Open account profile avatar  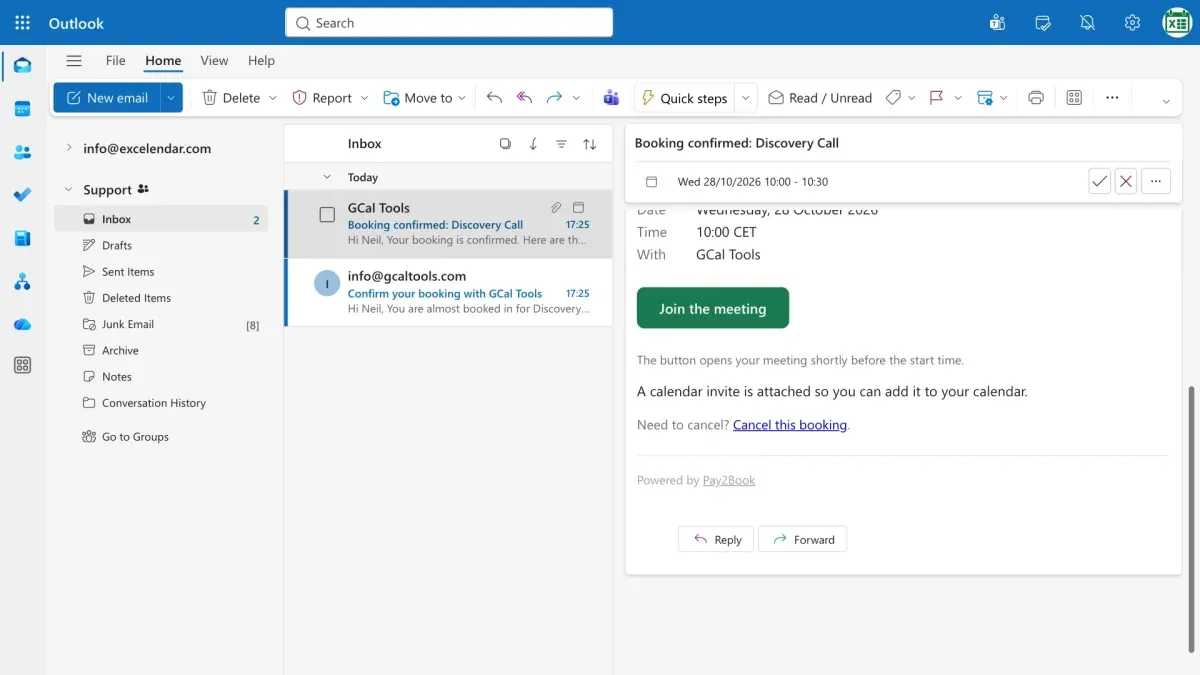coord(1177,23)
